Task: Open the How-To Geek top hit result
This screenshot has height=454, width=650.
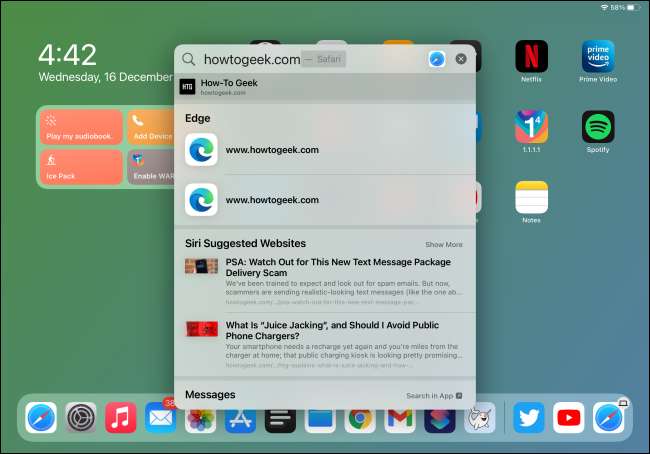Action: tap(325, 87)
